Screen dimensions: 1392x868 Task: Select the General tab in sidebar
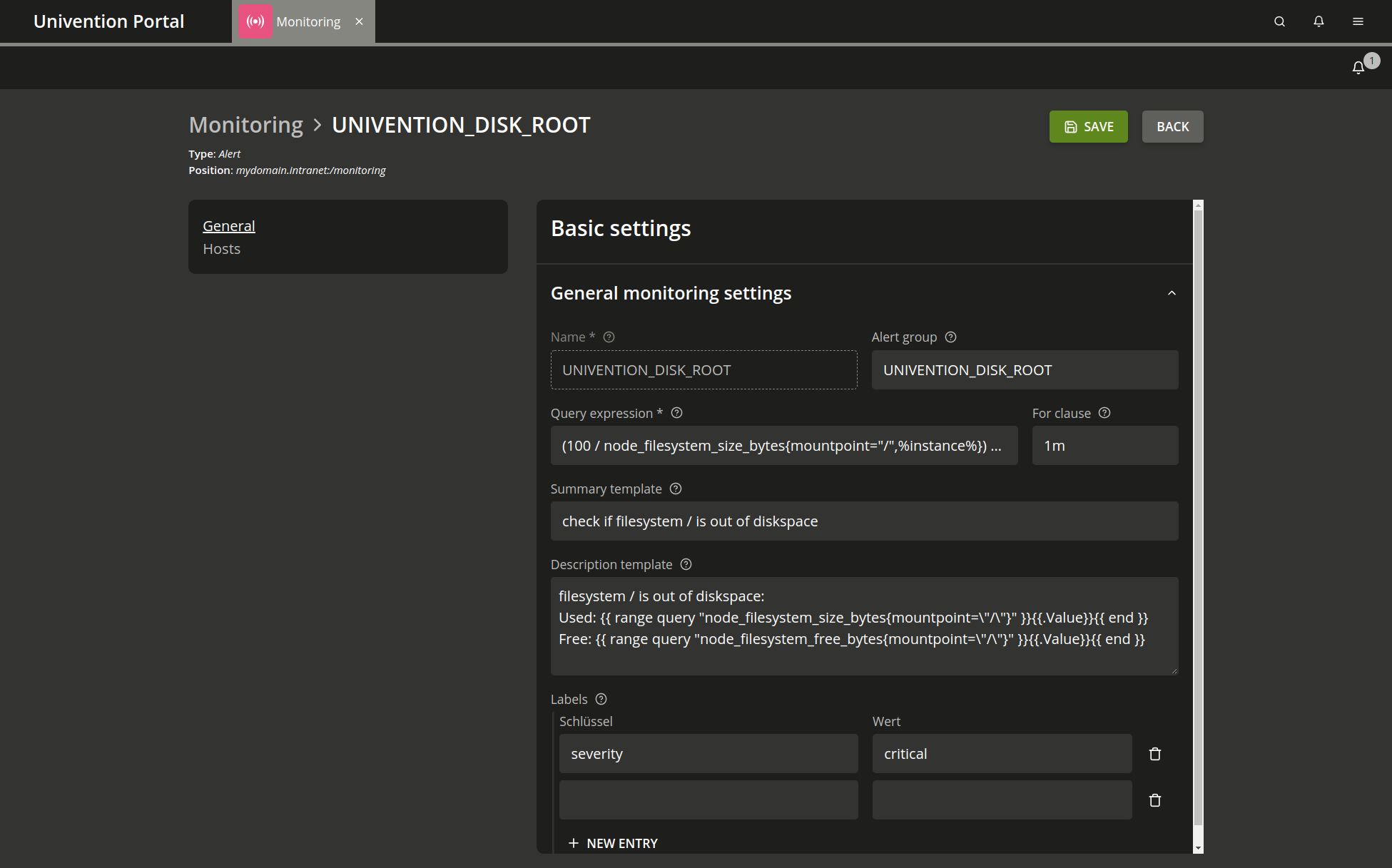[x=228, y=225]
